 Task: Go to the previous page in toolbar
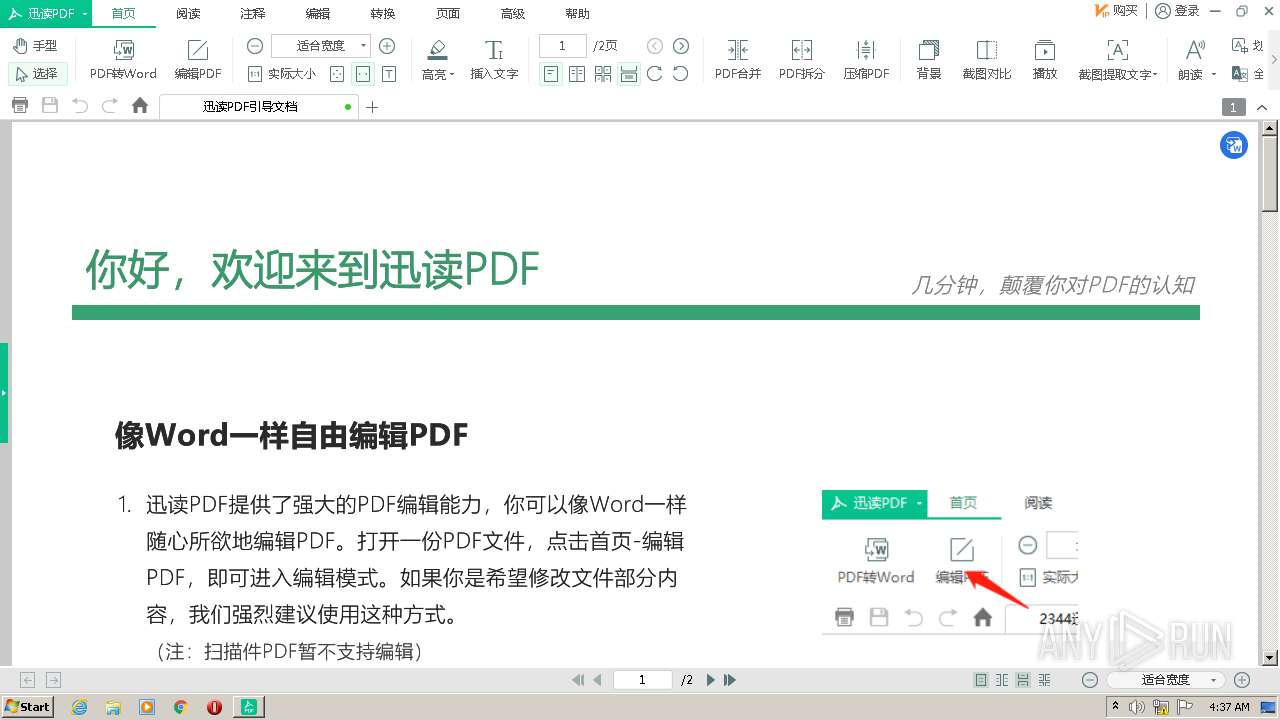point(655,46)
